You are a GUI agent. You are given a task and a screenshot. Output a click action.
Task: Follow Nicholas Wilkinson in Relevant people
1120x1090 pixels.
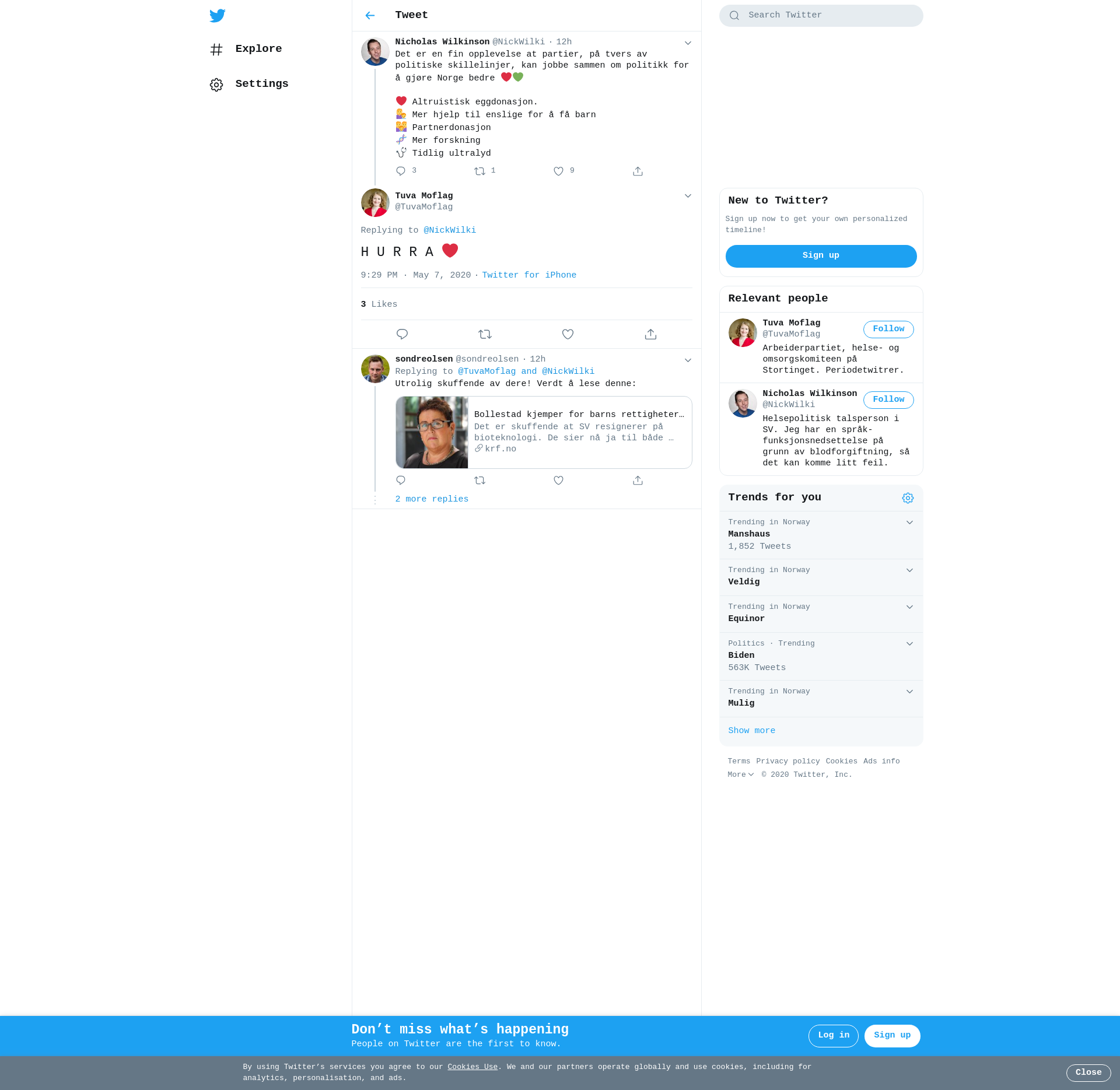point(888,400)
